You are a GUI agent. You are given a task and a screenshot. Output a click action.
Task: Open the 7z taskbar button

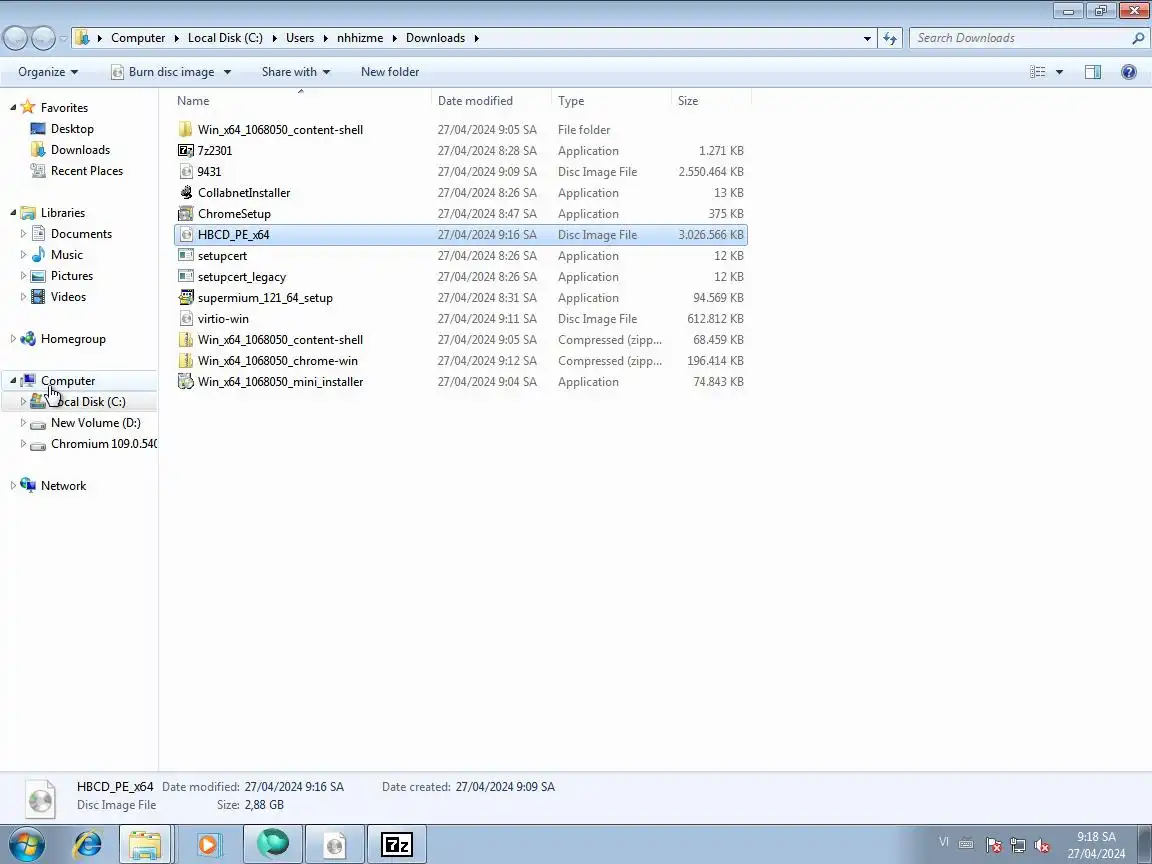point(397,845)
